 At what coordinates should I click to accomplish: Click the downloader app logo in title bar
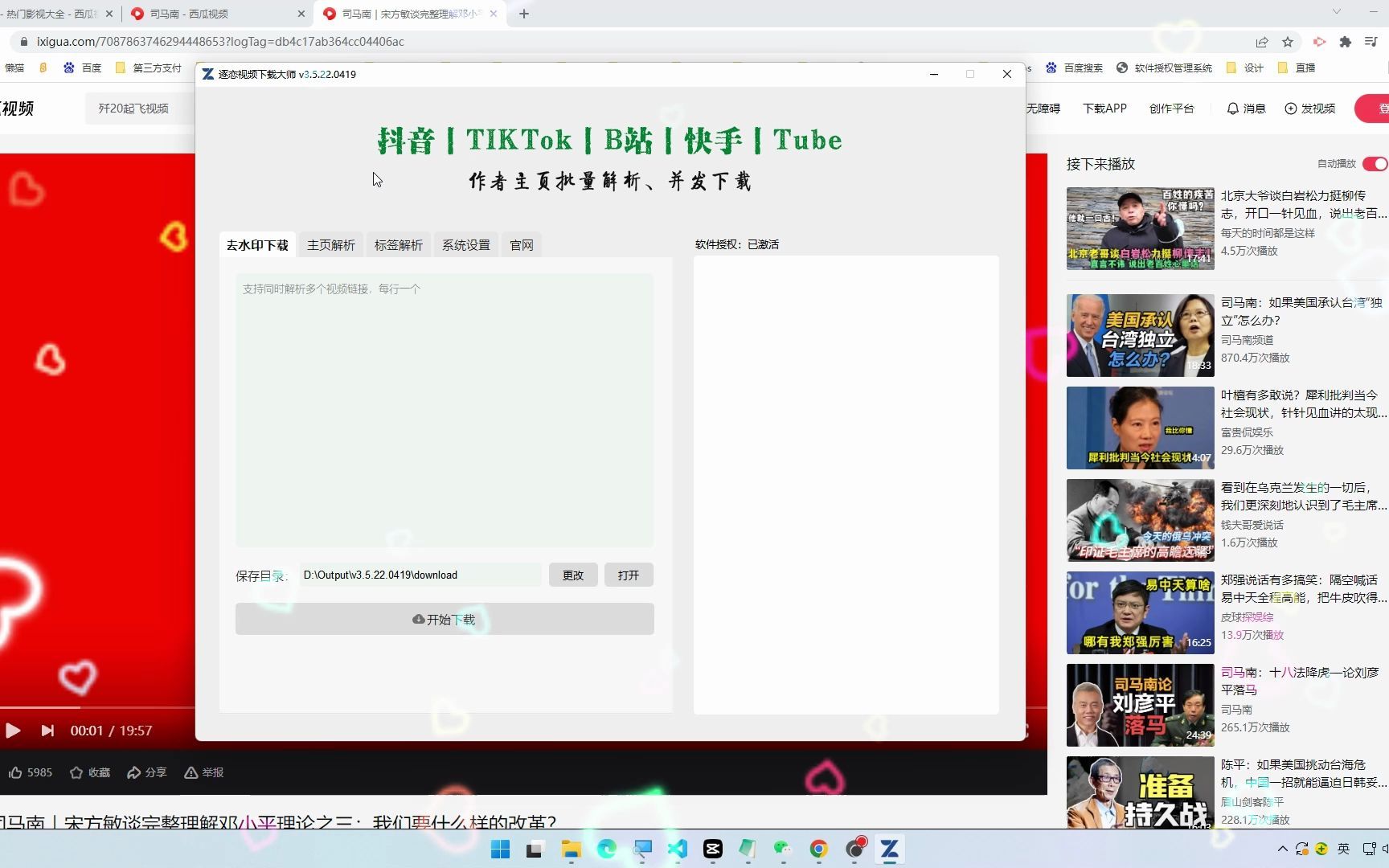pyautogui.click(x=208, y=74)
